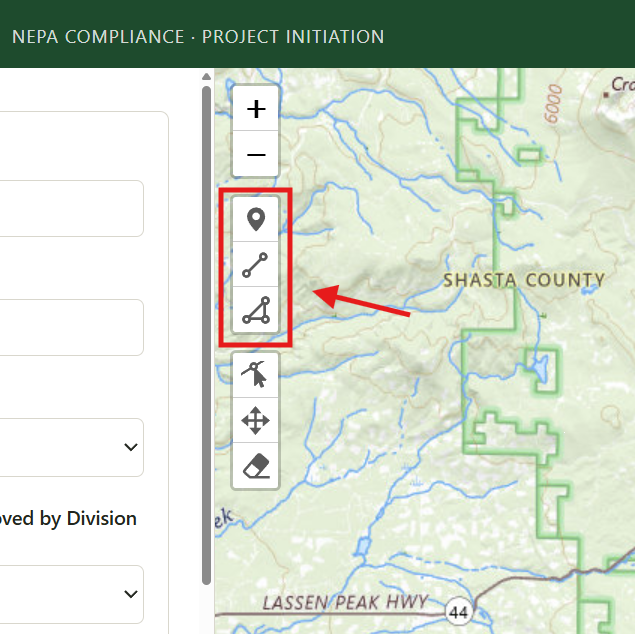Open dropdown below 'by Division' text

(x=71, y=594)
